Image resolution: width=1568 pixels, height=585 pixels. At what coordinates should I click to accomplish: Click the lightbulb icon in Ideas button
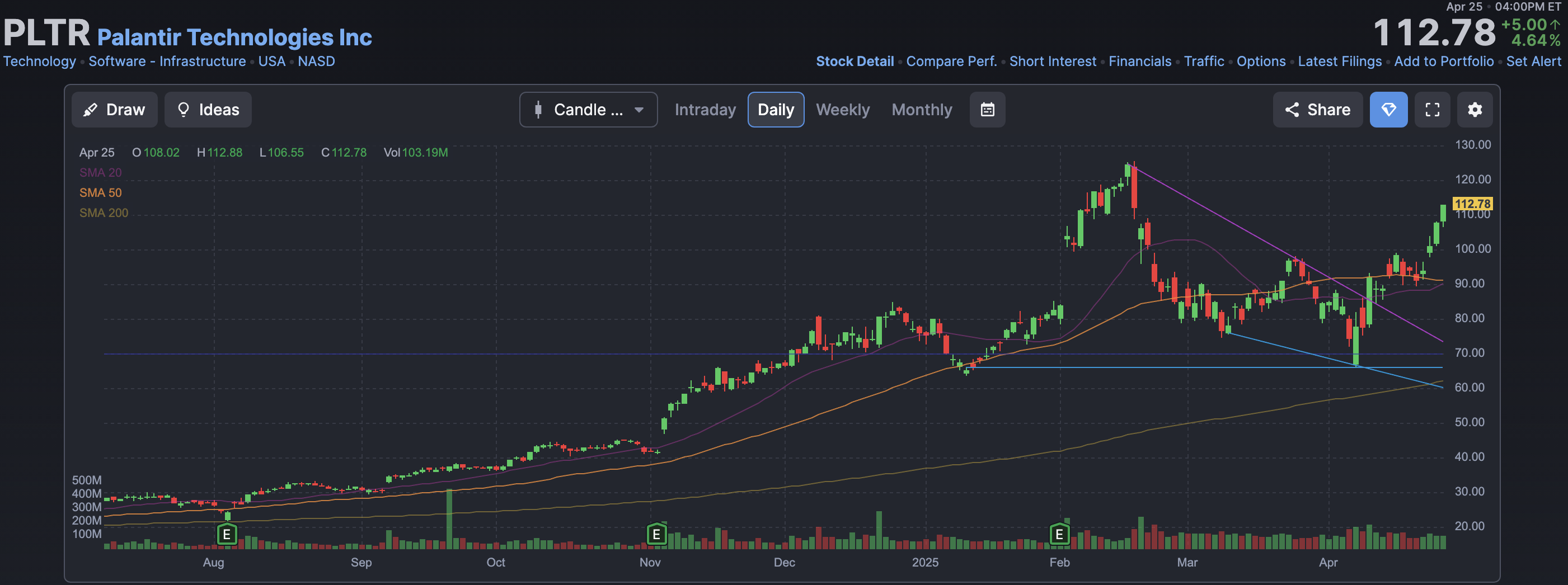pos(182,110)
